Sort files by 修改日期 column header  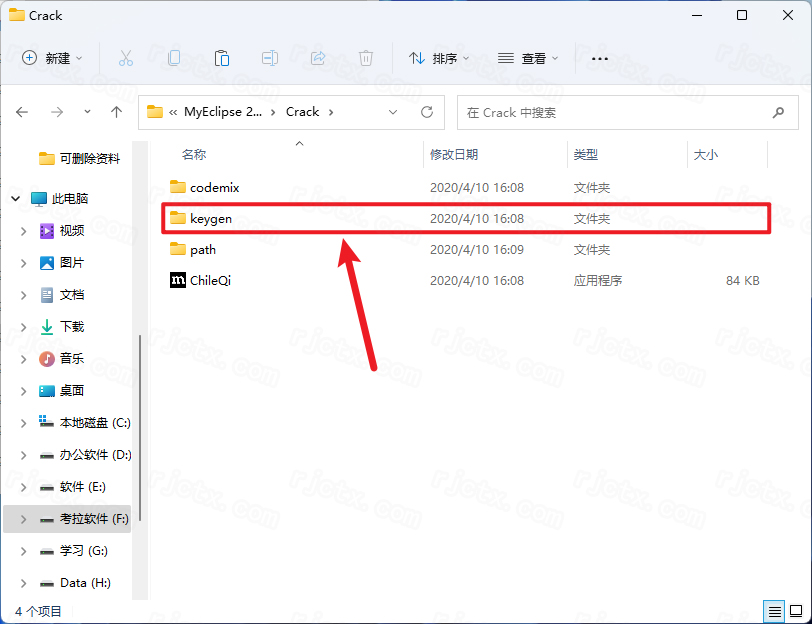(454, 155)
